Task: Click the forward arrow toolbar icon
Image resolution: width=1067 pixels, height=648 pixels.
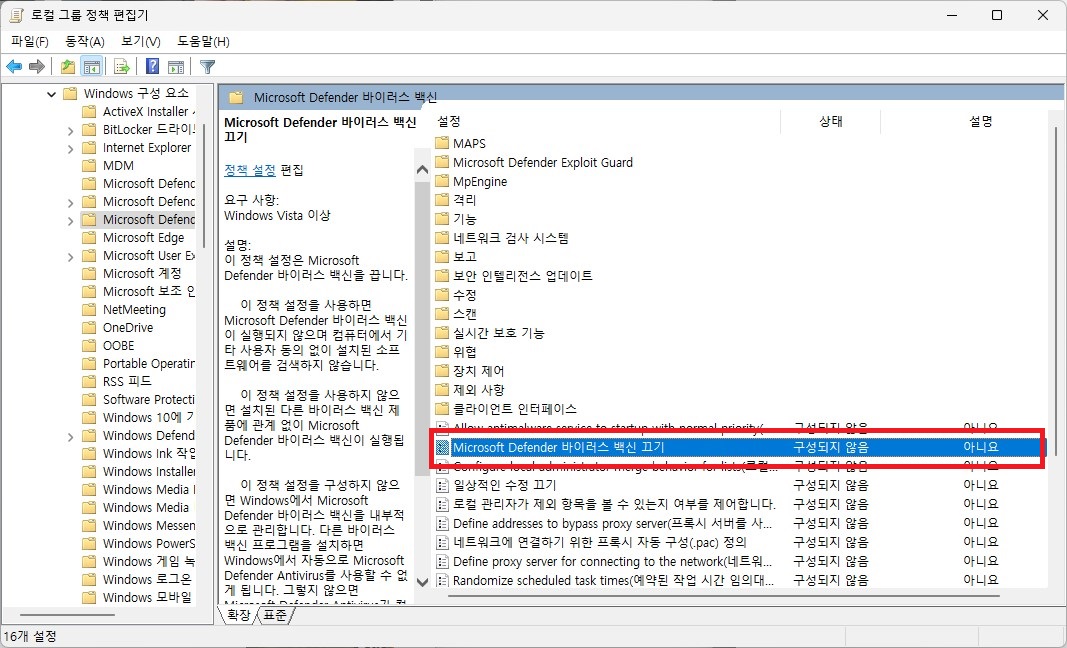Action: [37, 66]
